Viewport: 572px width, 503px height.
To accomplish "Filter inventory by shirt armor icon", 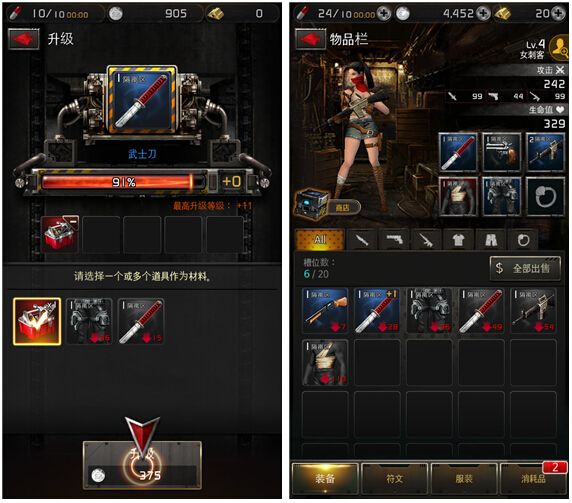I will [458, 240].
